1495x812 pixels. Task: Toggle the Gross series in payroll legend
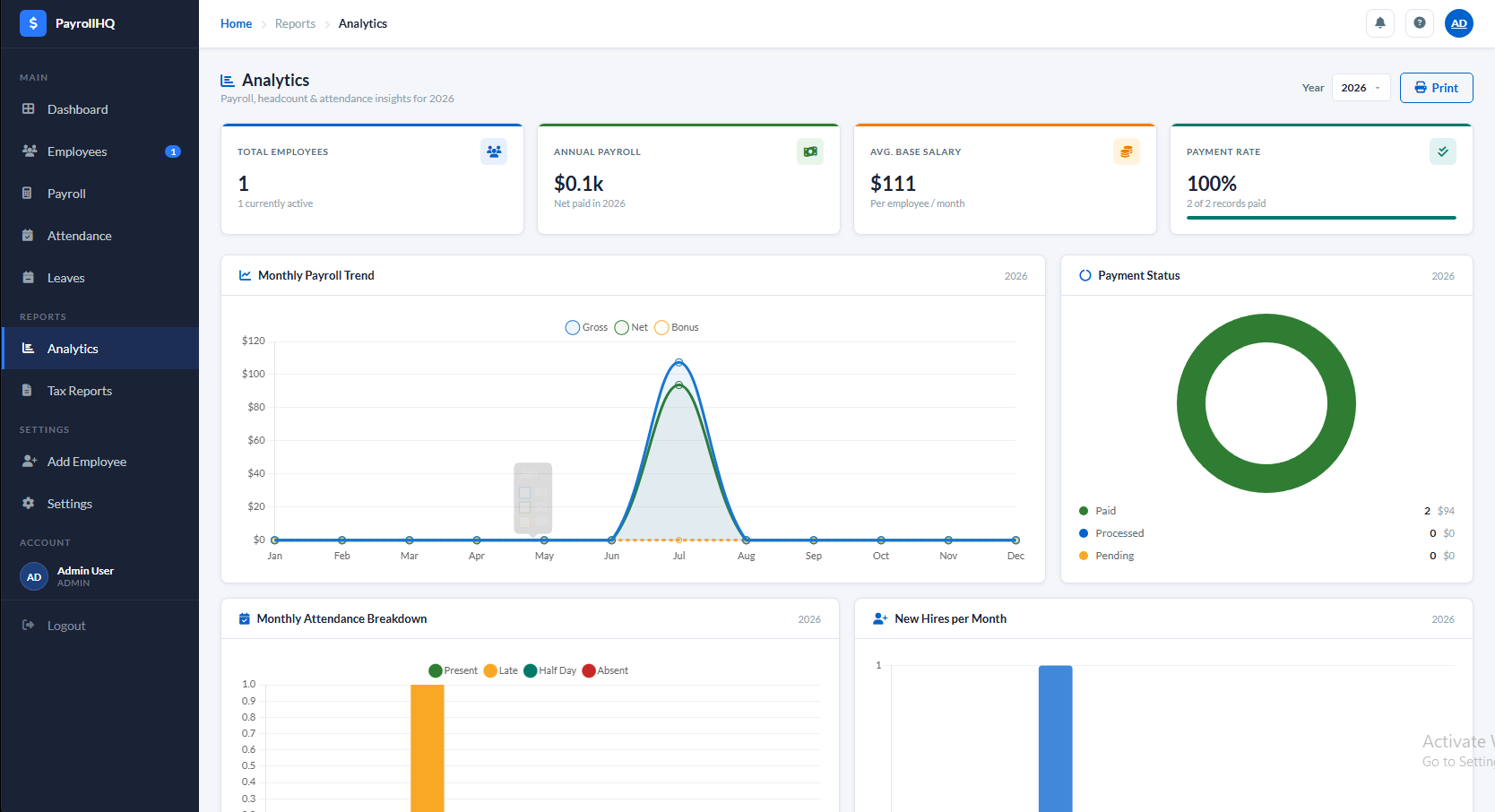coord(586,328)
